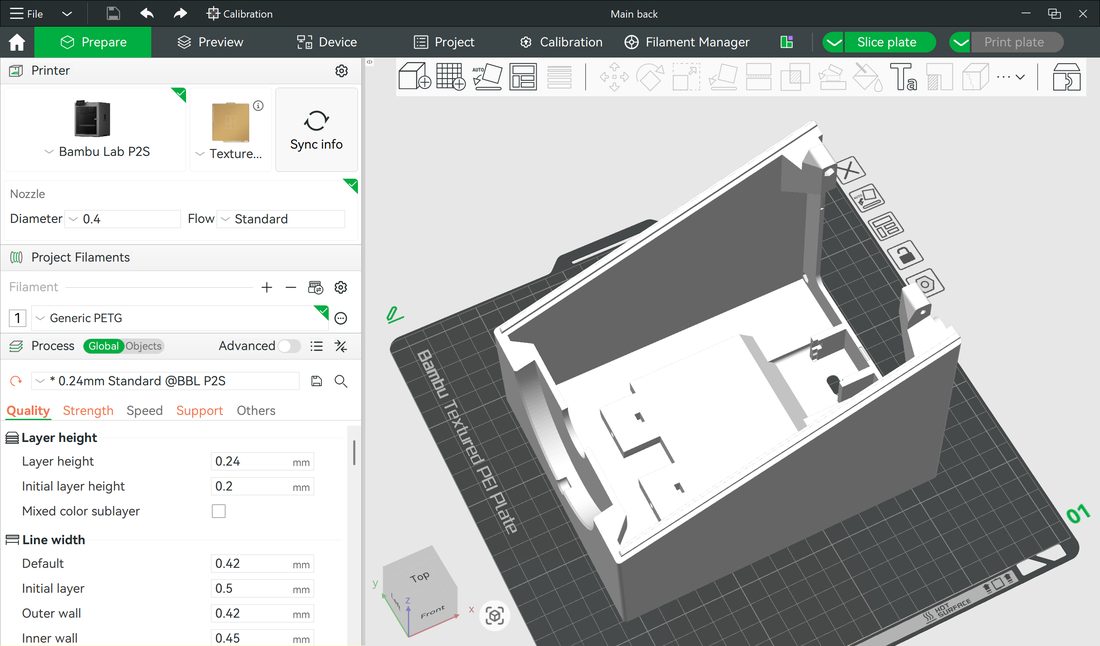Click the Sync info button
This screenshot has height=646, width=1100.
point(316,130)
